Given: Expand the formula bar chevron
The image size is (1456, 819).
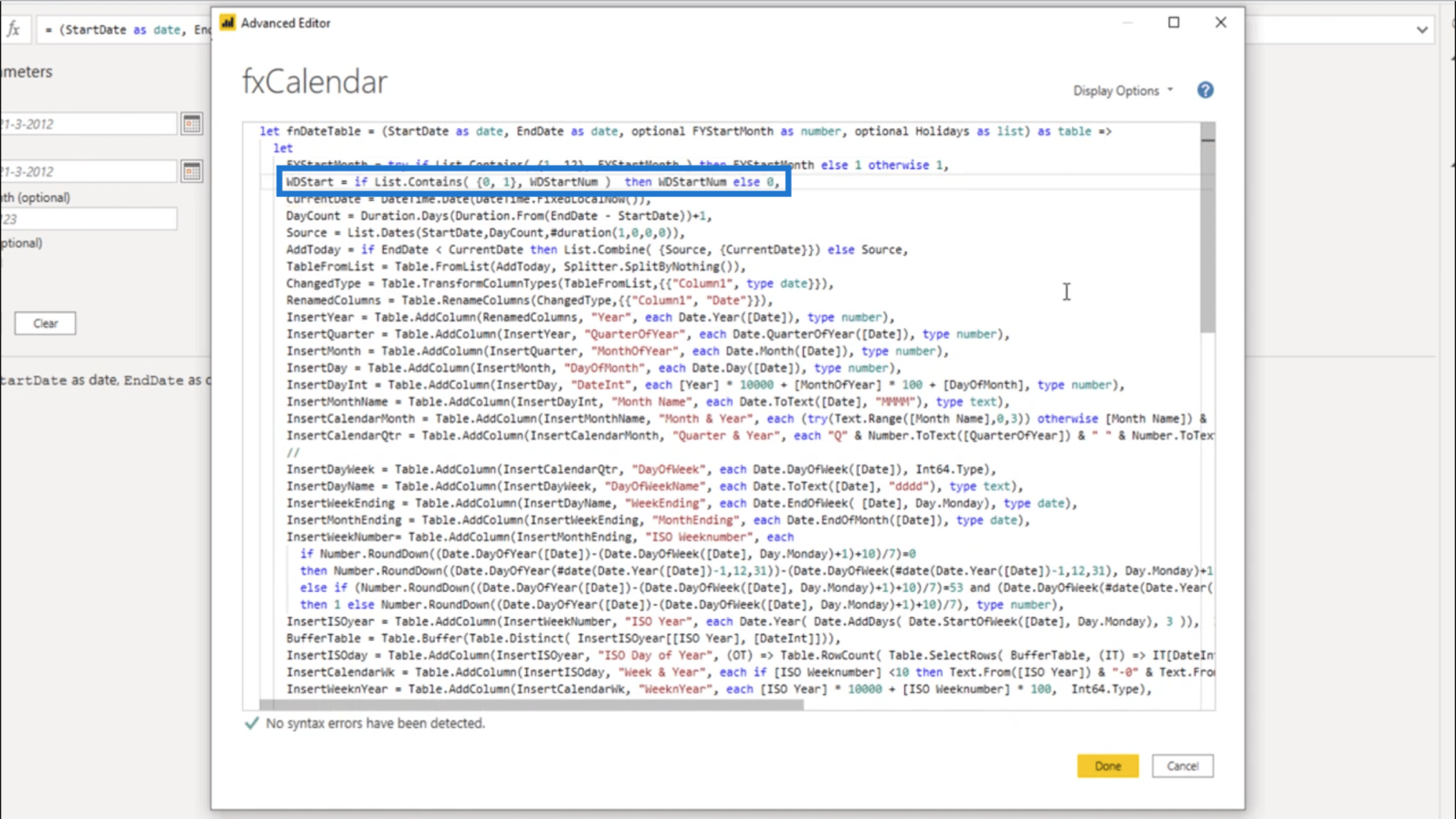Looking at the screenshot, I should point(1422,29).
